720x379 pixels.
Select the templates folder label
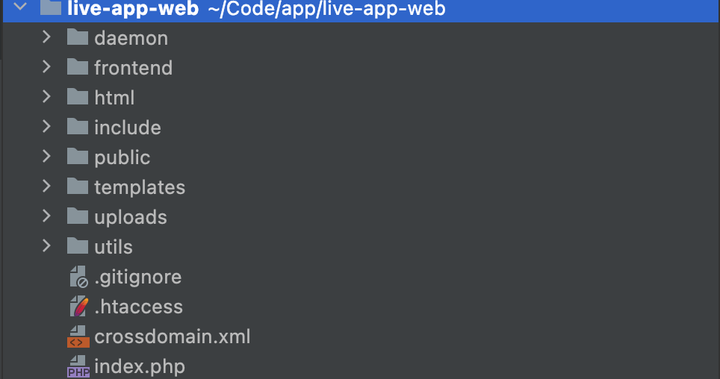[x=140, y=187]
